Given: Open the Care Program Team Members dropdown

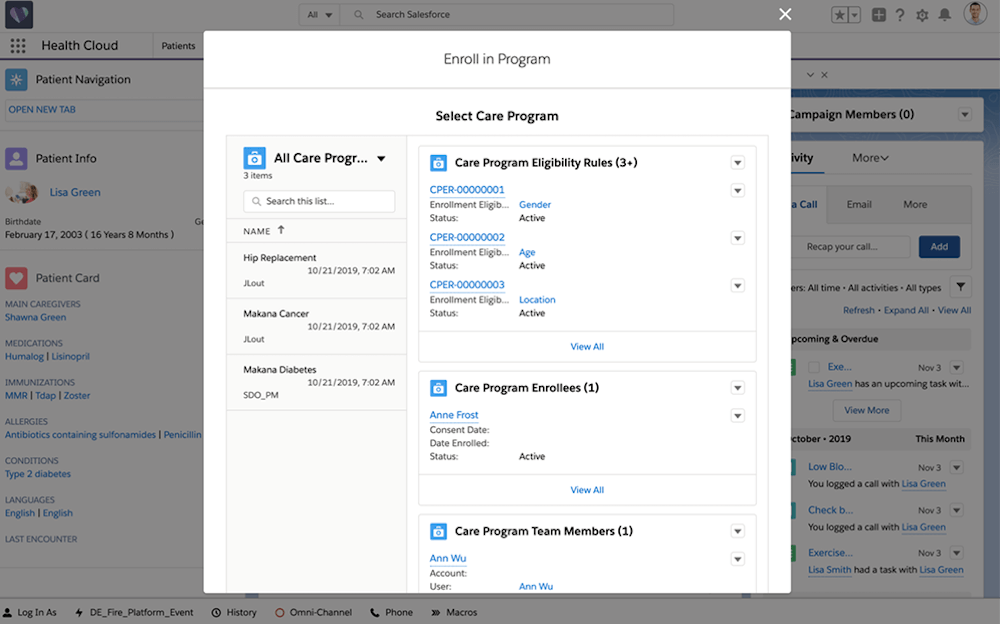Looking at the screenshot, I should 737,531.
